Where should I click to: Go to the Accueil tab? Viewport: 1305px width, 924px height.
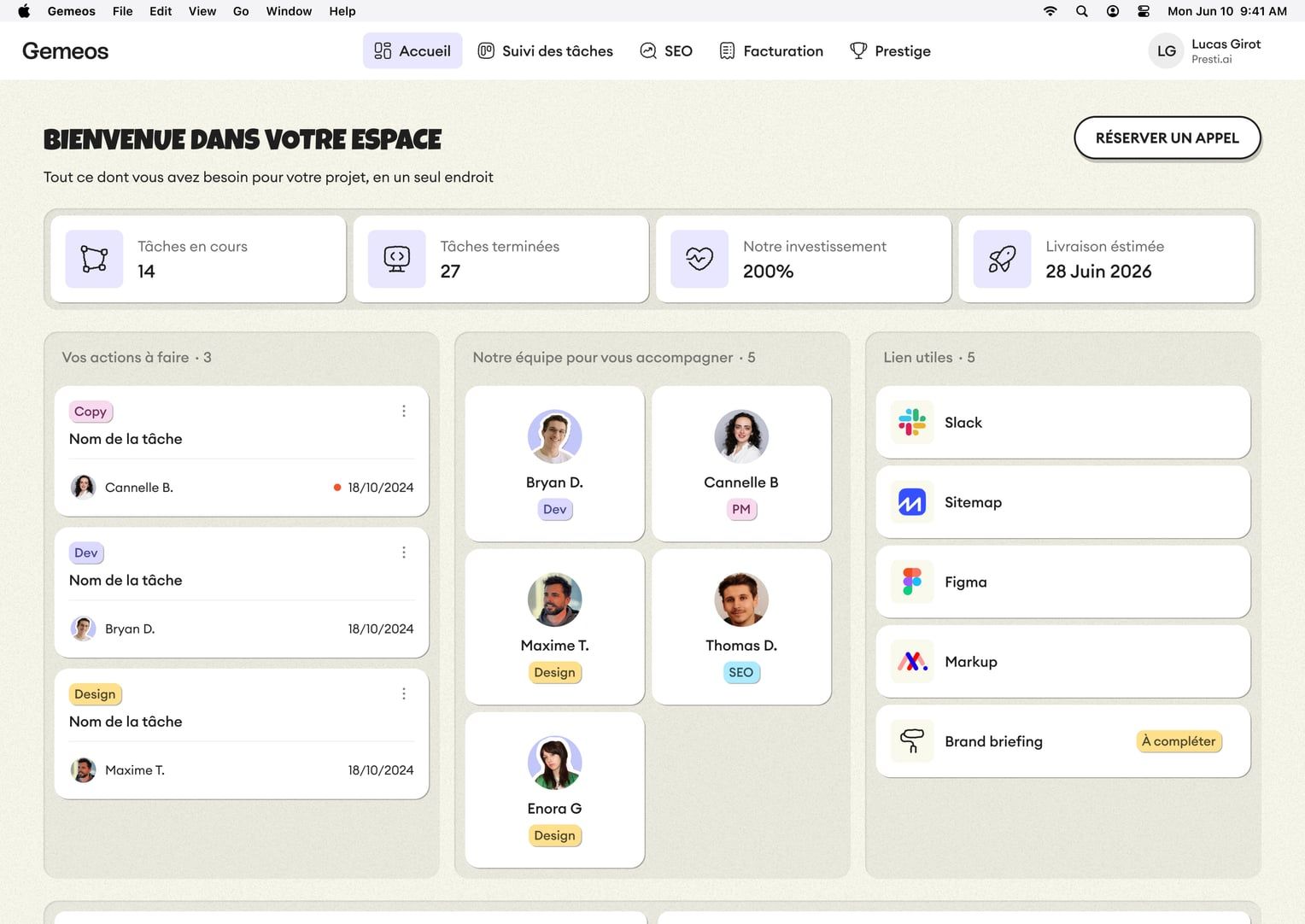click(413, 51)
